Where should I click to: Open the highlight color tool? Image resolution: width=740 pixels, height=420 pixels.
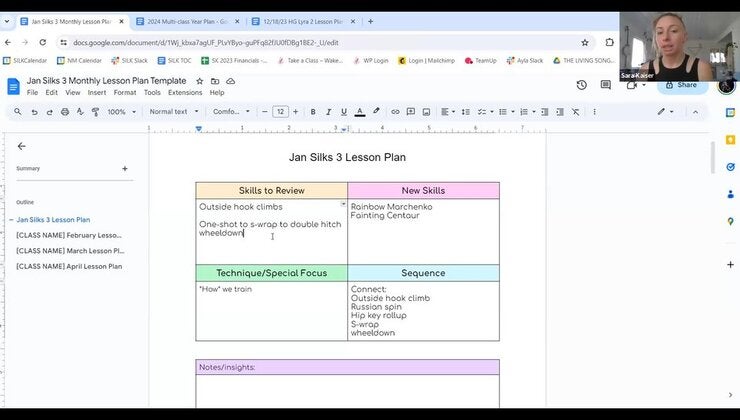pos(376,112)
